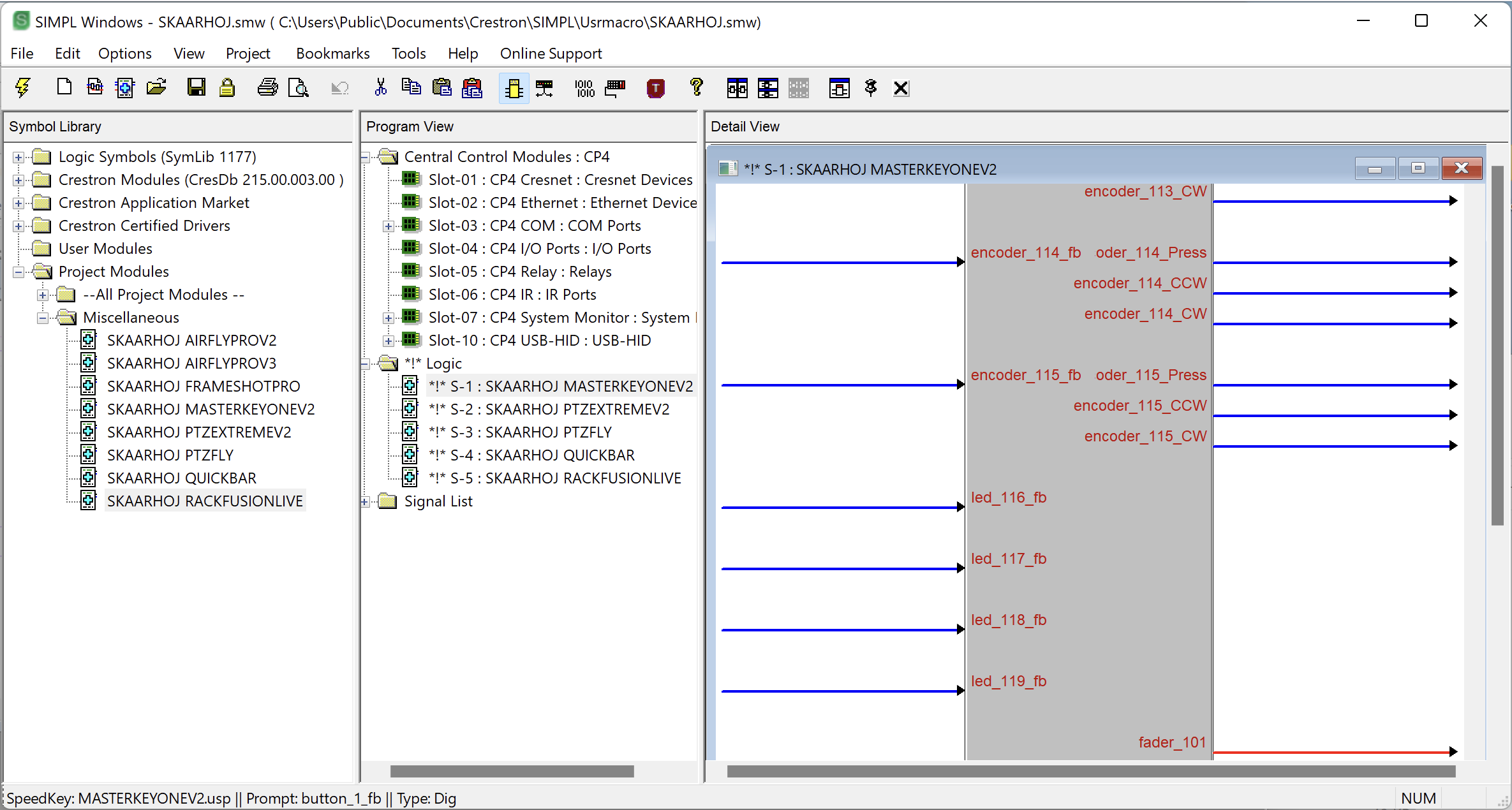Open print preview with the magnifier page icon
The image size is (1512, 810).
299,87
